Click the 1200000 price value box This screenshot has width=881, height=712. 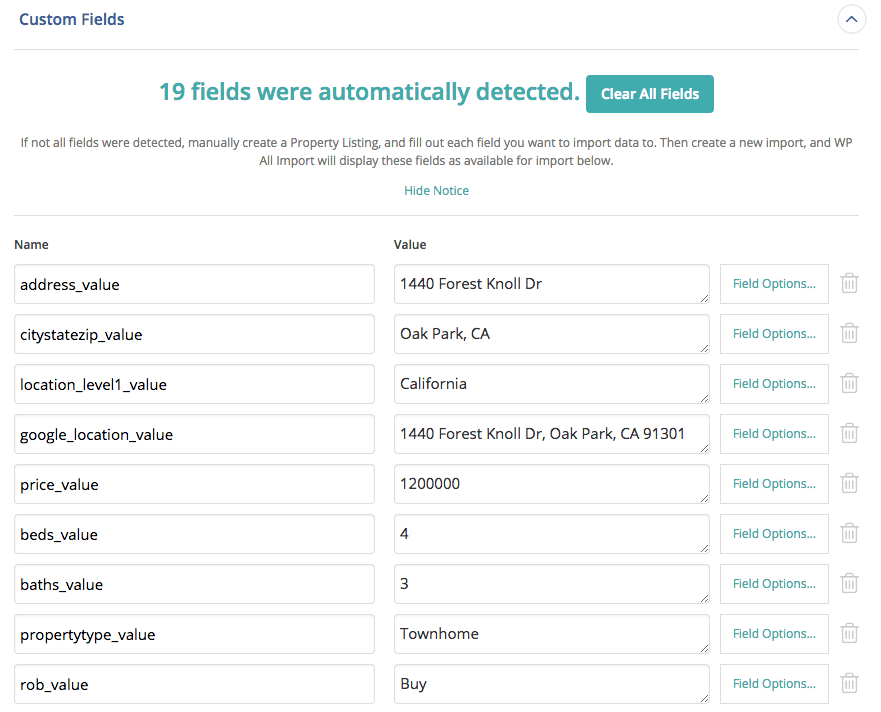point(552,484)
